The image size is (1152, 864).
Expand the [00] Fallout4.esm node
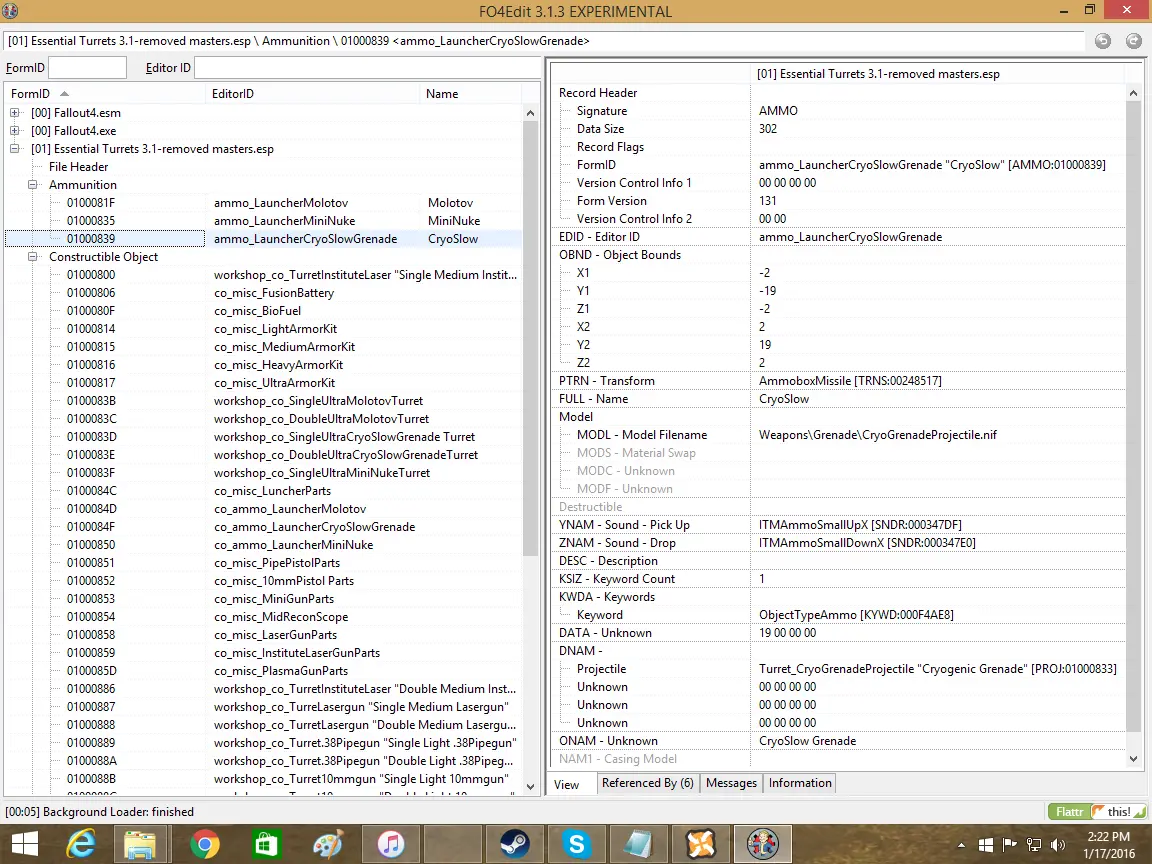pyautogui.click(x=15, y=113)
